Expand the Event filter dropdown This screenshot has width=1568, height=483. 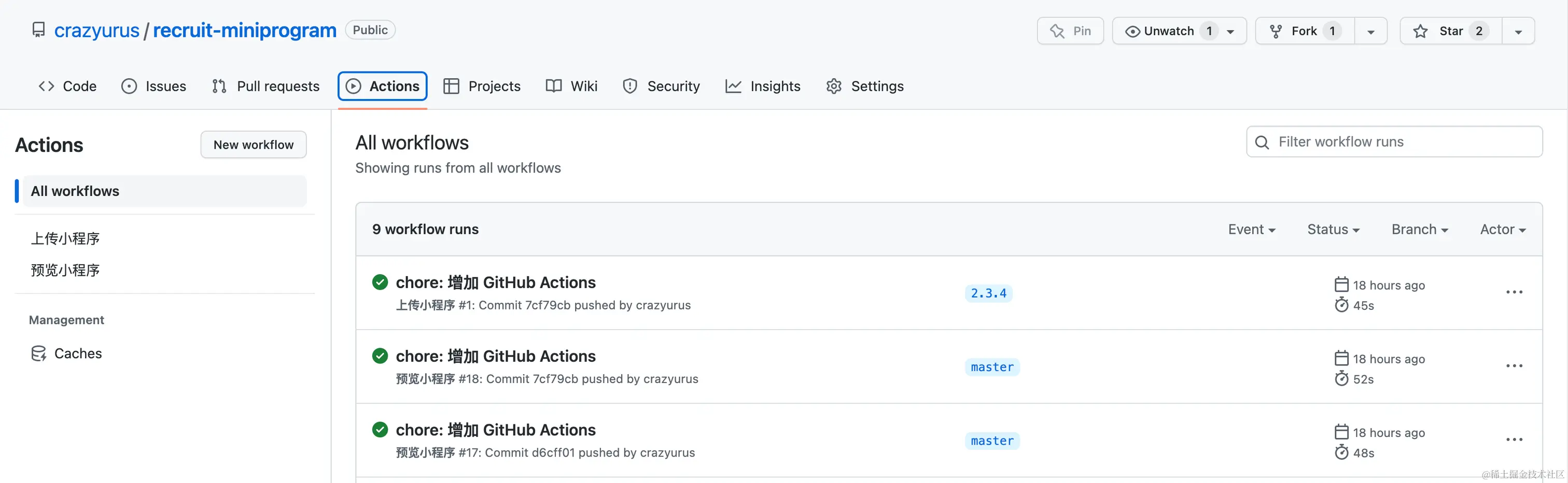[1252, 230]
